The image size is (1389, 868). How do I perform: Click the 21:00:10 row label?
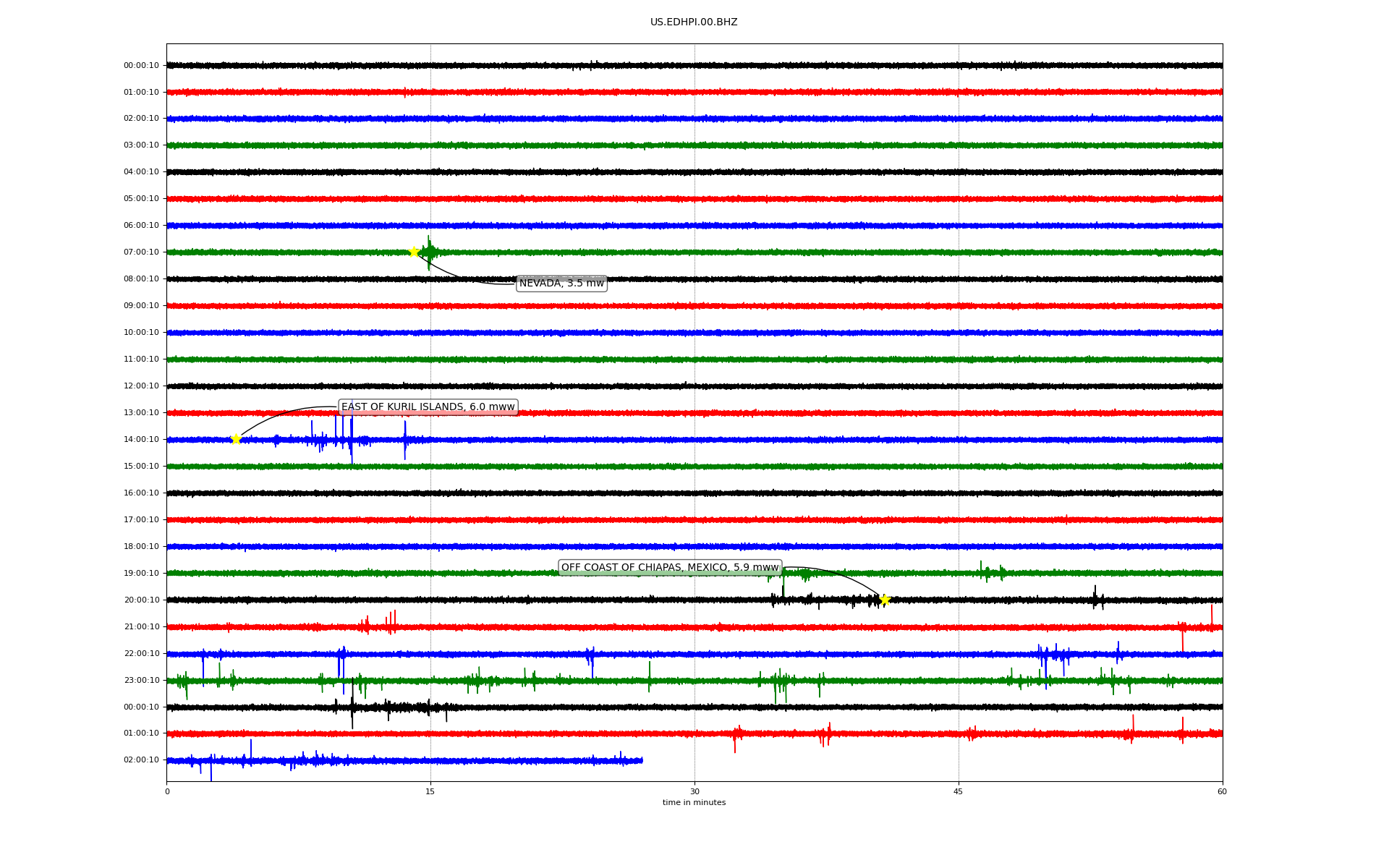pyautogui.click(x=141, y=627)
